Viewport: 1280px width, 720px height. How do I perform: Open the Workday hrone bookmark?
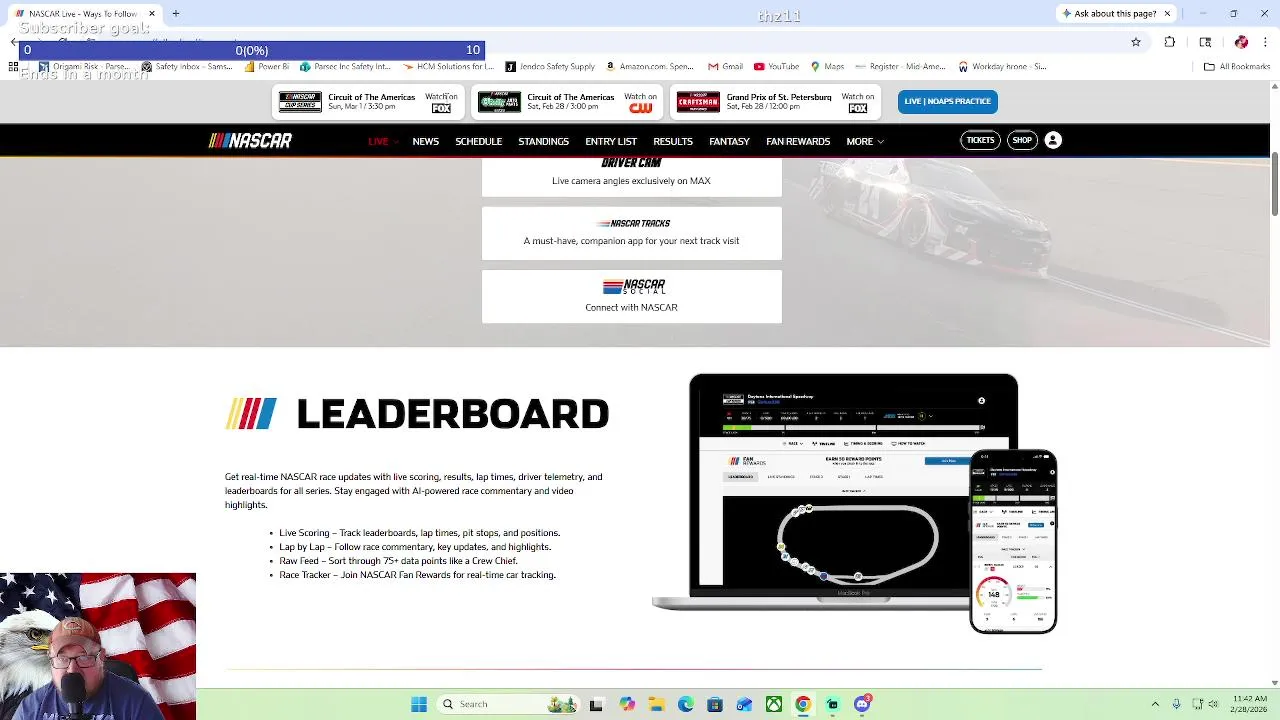(x=1003, y=67)
